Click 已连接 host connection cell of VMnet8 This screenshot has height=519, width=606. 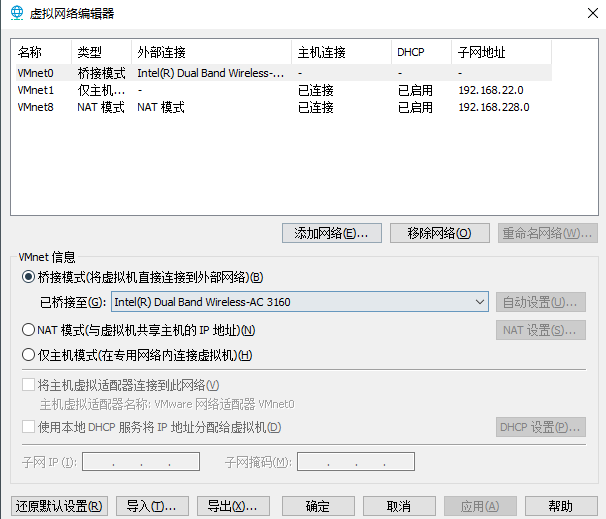pos(316,107)
